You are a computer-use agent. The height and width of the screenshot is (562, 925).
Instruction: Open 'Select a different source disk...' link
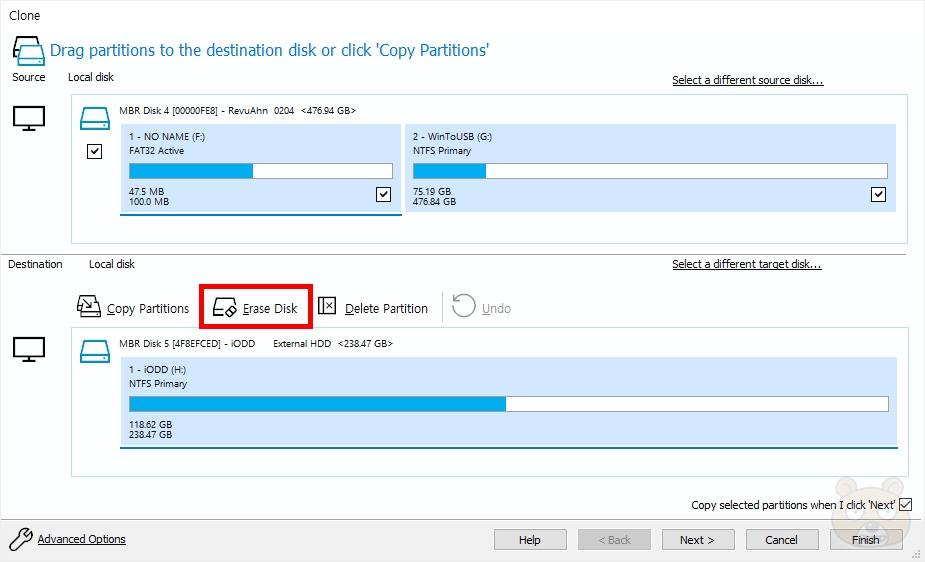[747, 80]
